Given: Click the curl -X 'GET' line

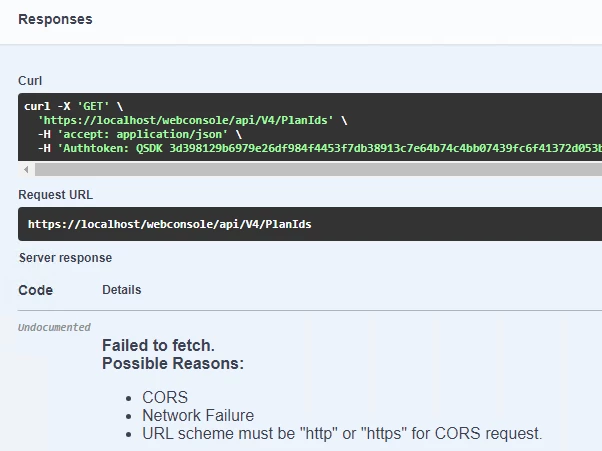Looking at the screenshot, I should click(x=75, y=106).
